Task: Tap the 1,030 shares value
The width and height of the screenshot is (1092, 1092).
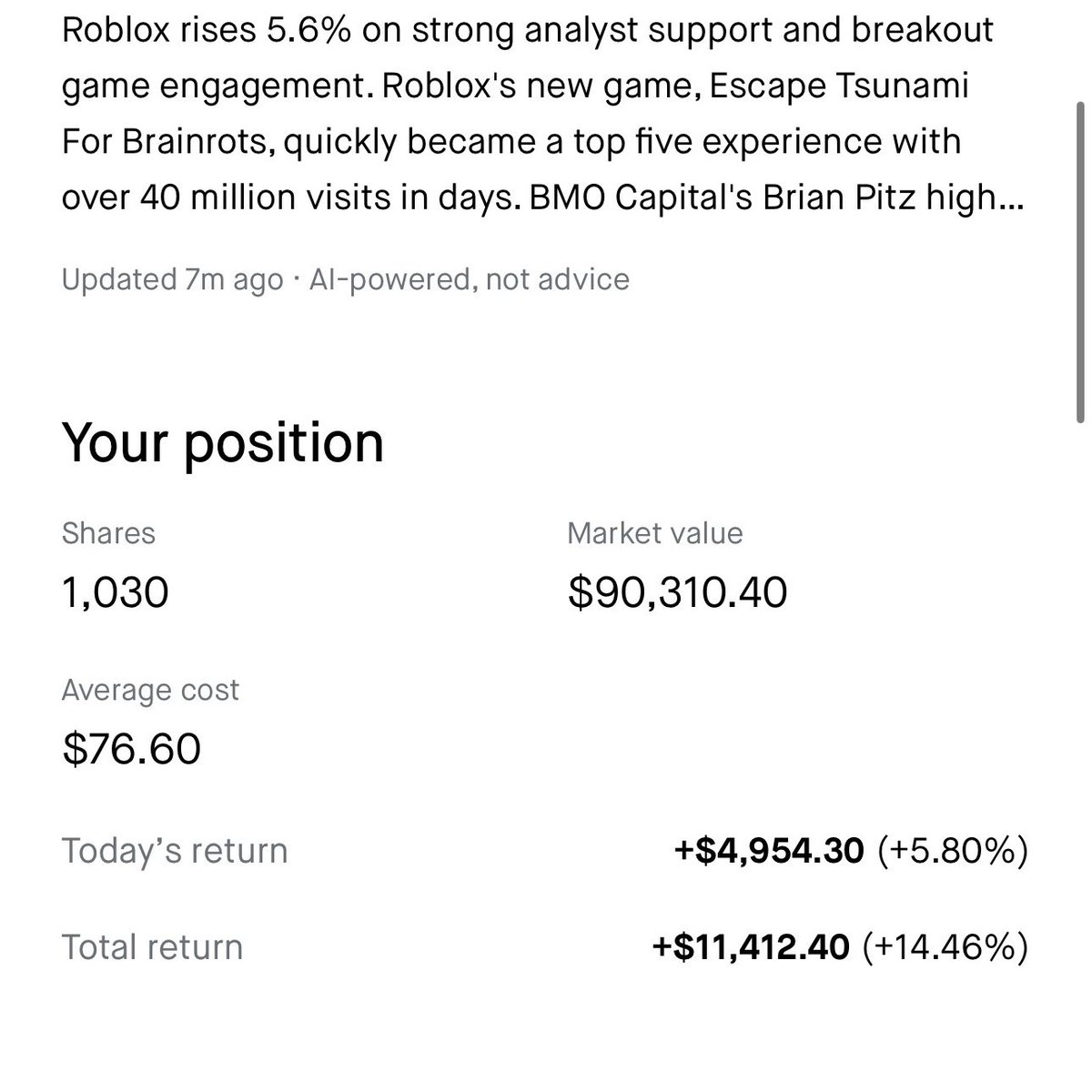Action: click(116, 593)
